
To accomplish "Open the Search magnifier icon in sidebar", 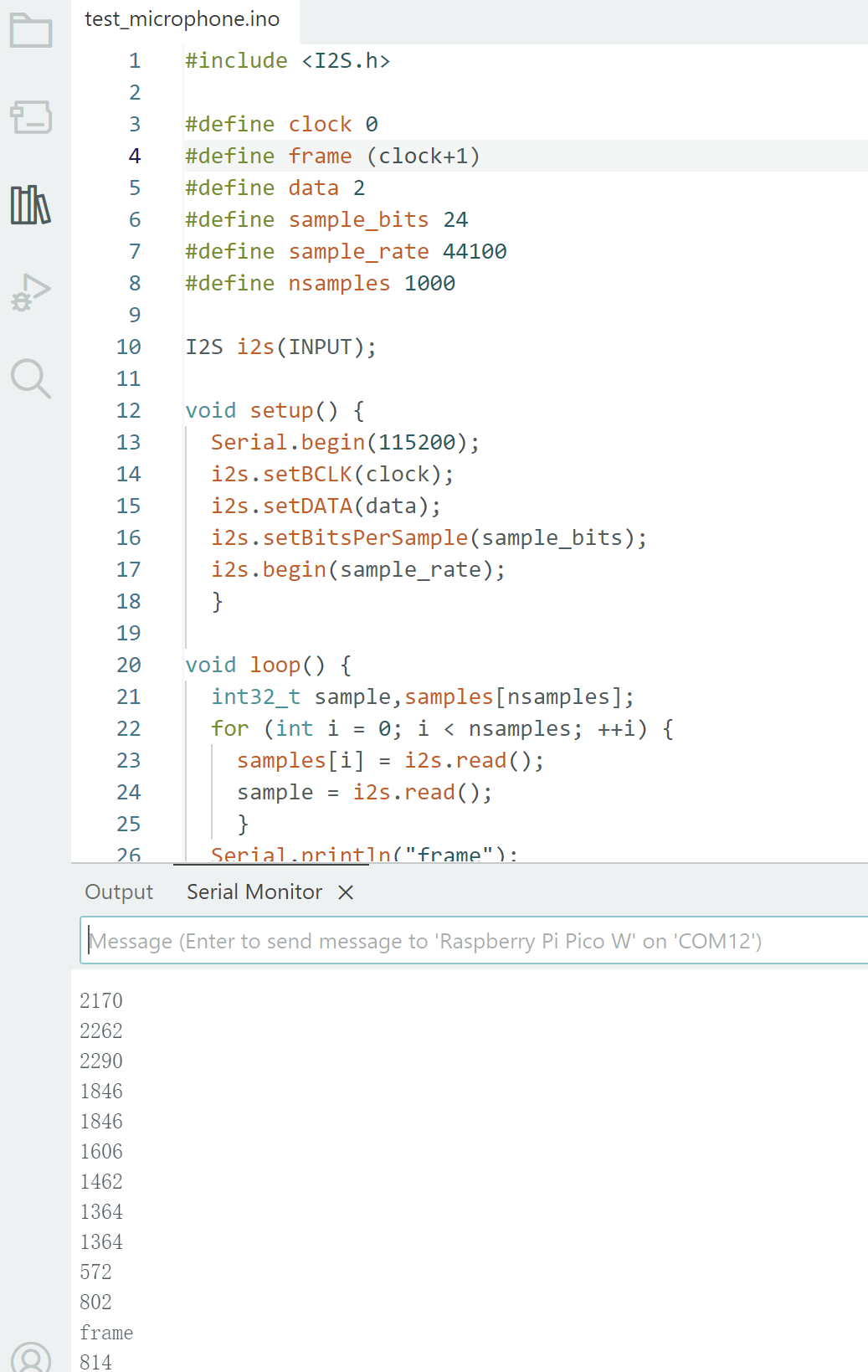I will 31,378.
